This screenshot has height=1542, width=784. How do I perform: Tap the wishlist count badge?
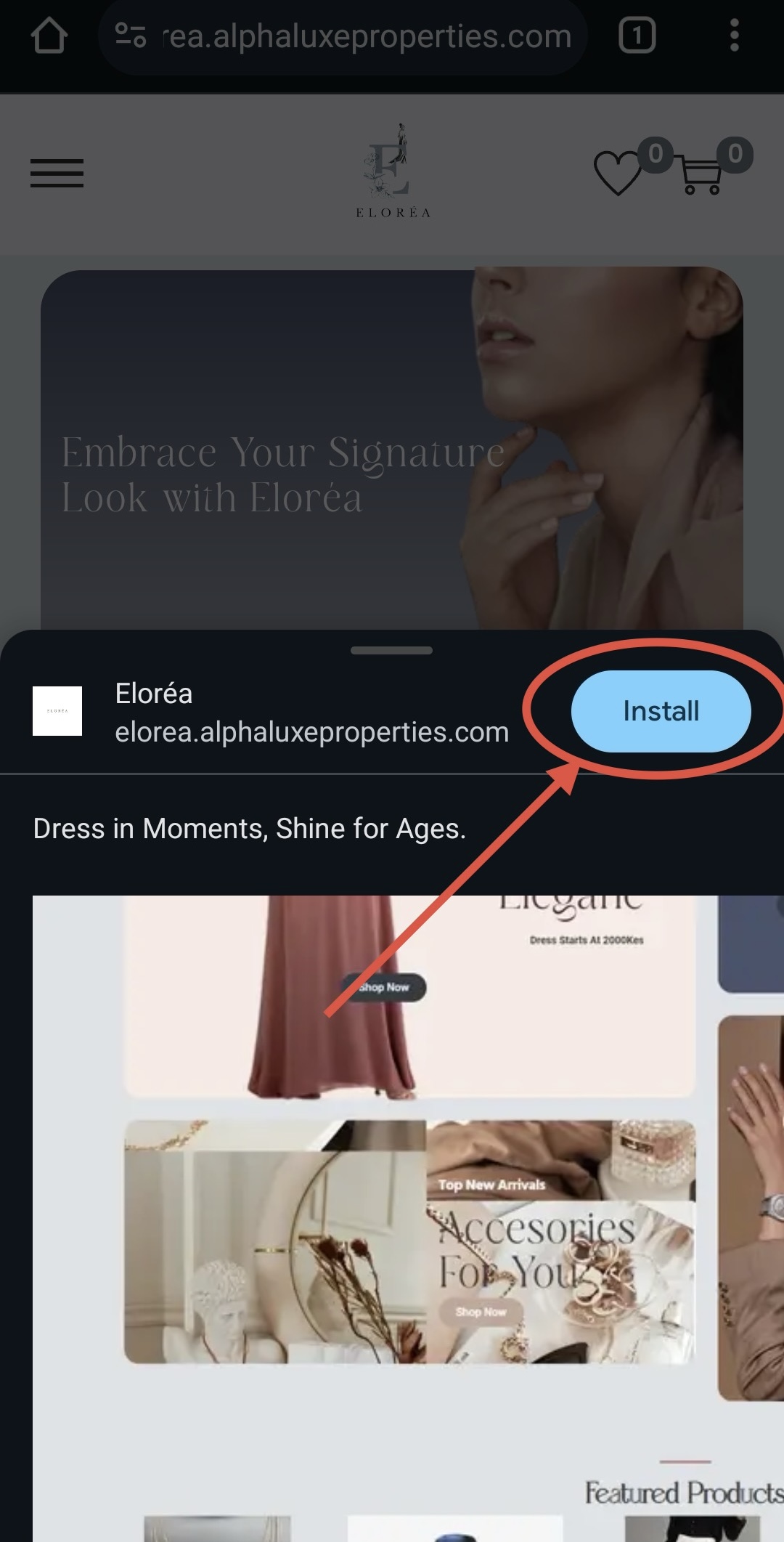[656, 155]
